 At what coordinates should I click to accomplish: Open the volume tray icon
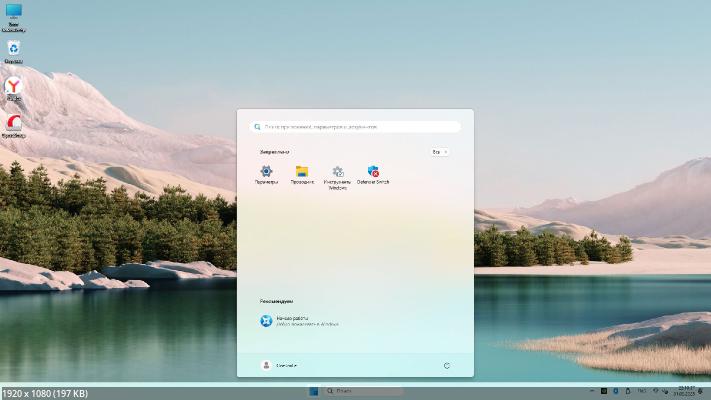tap(666, 391)
